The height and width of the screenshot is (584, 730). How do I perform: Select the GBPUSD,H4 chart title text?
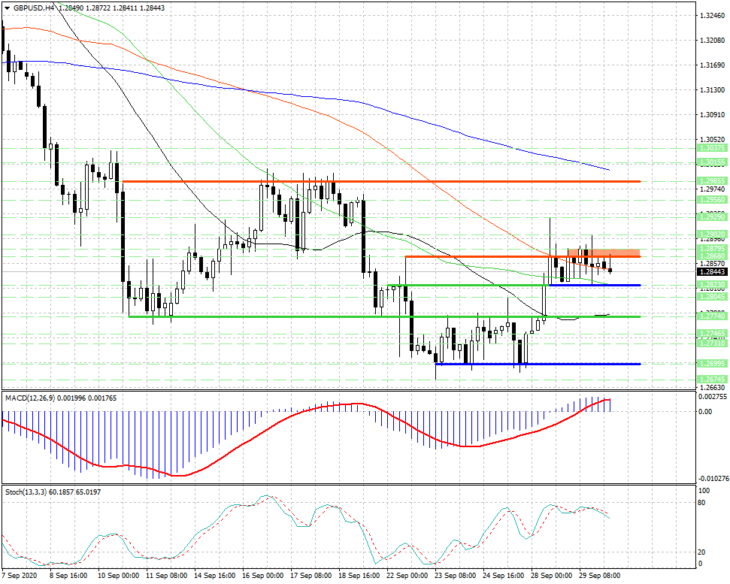click(34, 8)
